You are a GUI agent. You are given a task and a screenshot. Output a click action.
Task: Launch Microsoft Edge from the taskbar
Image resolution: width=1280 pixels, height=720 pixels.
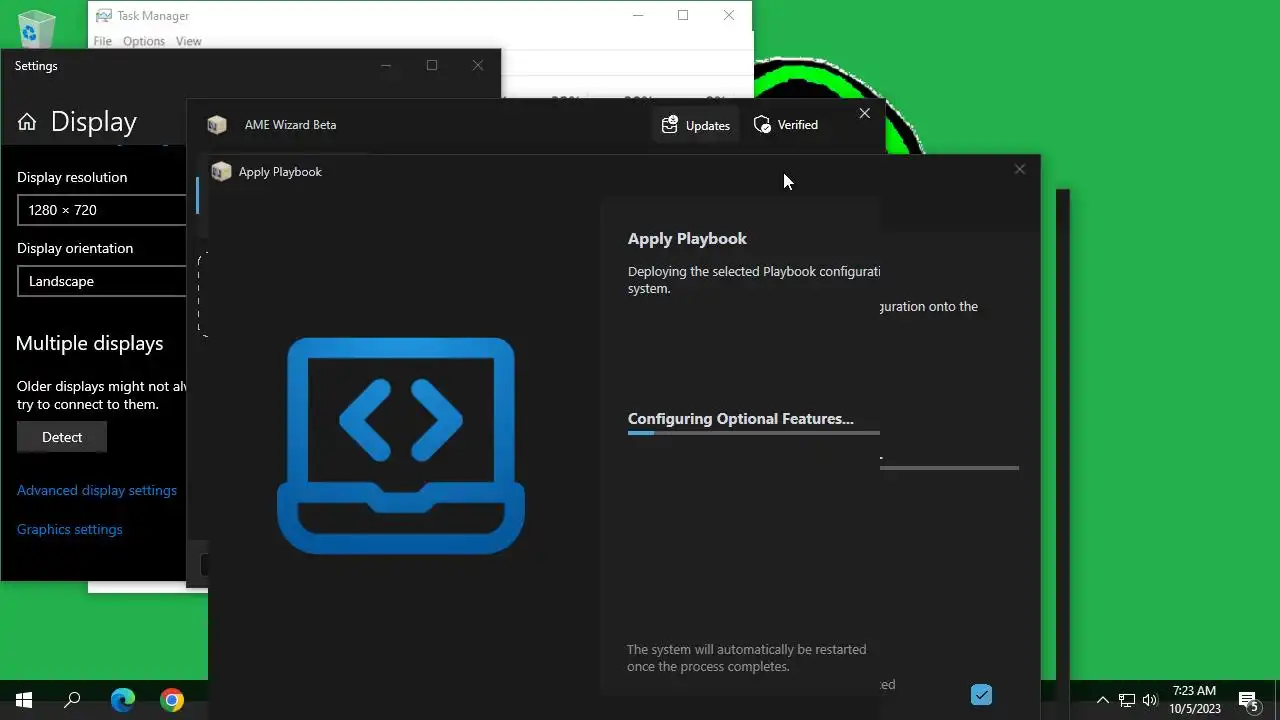[122, 700]
